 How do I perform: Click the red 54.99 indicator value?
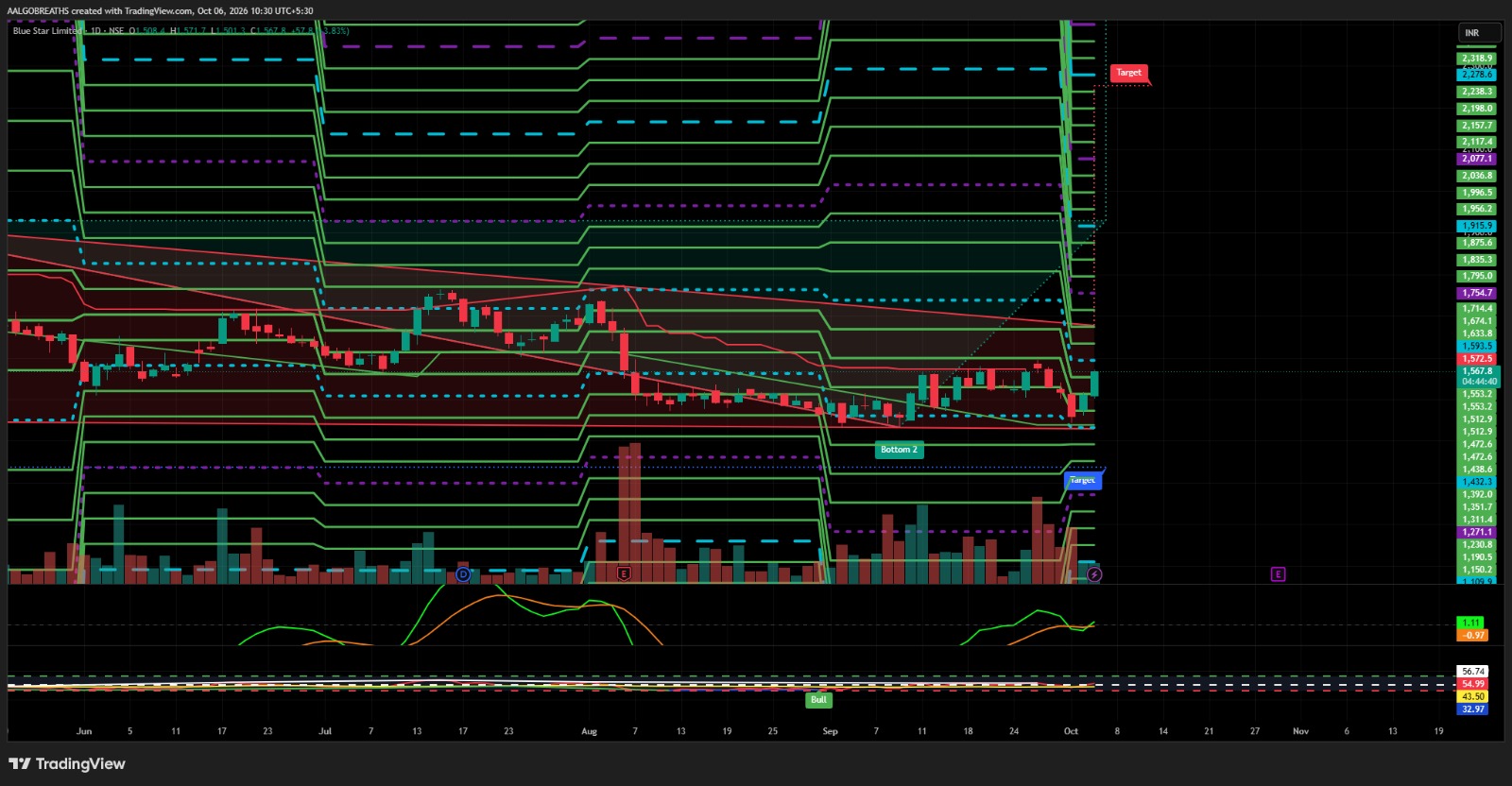pos(1473,684)
